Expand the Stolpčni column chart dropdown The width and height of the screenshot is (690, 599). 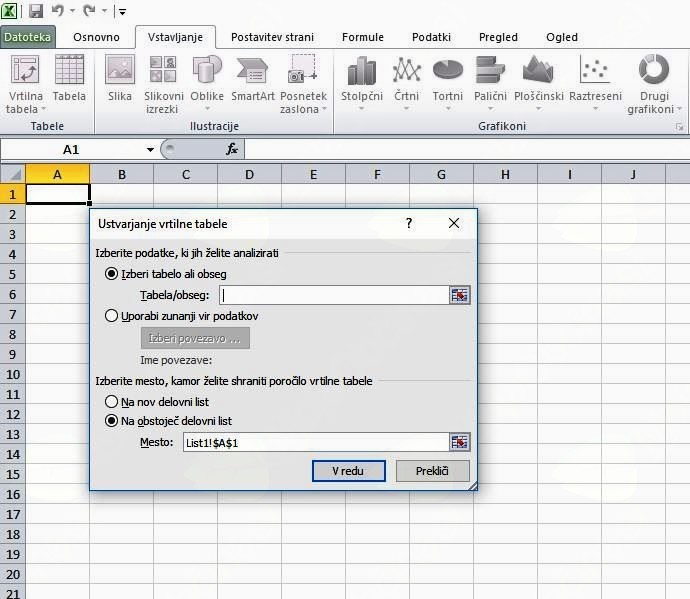tap(361, 109)
